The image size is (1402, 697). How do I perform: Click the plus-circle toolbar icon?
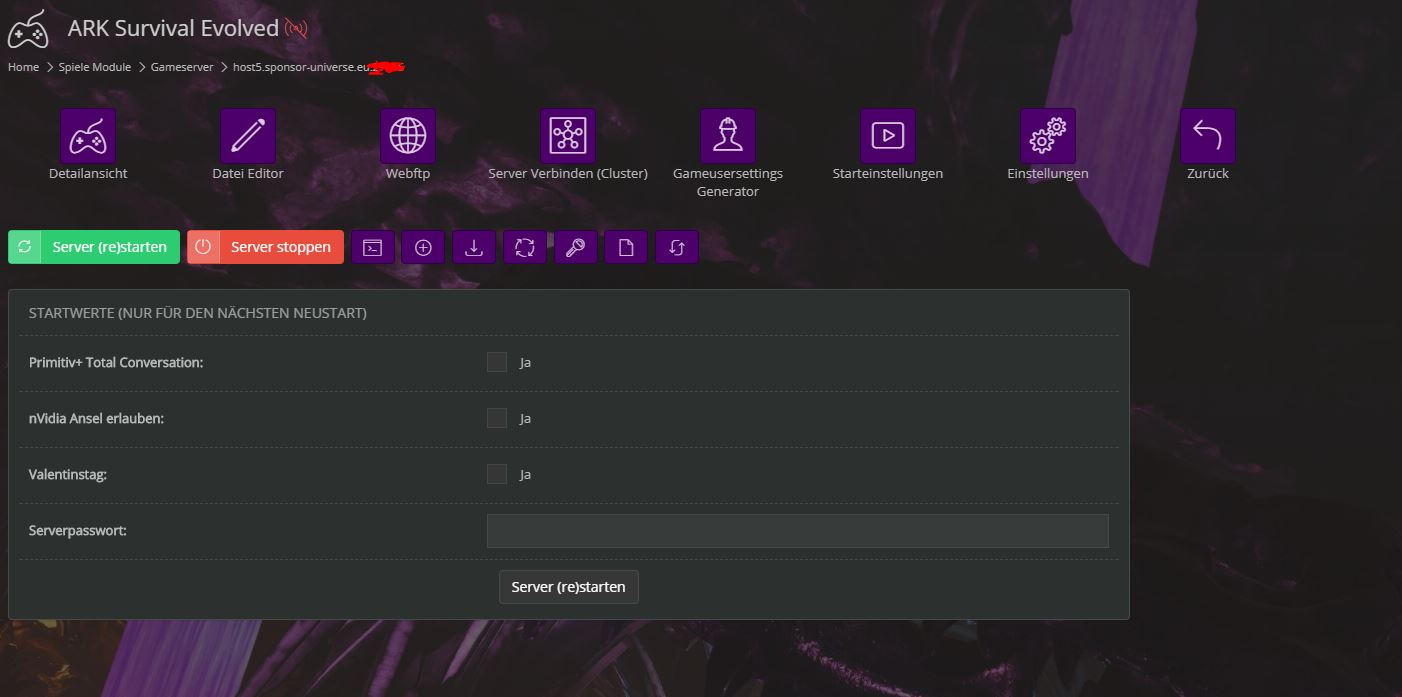(423, 248)
